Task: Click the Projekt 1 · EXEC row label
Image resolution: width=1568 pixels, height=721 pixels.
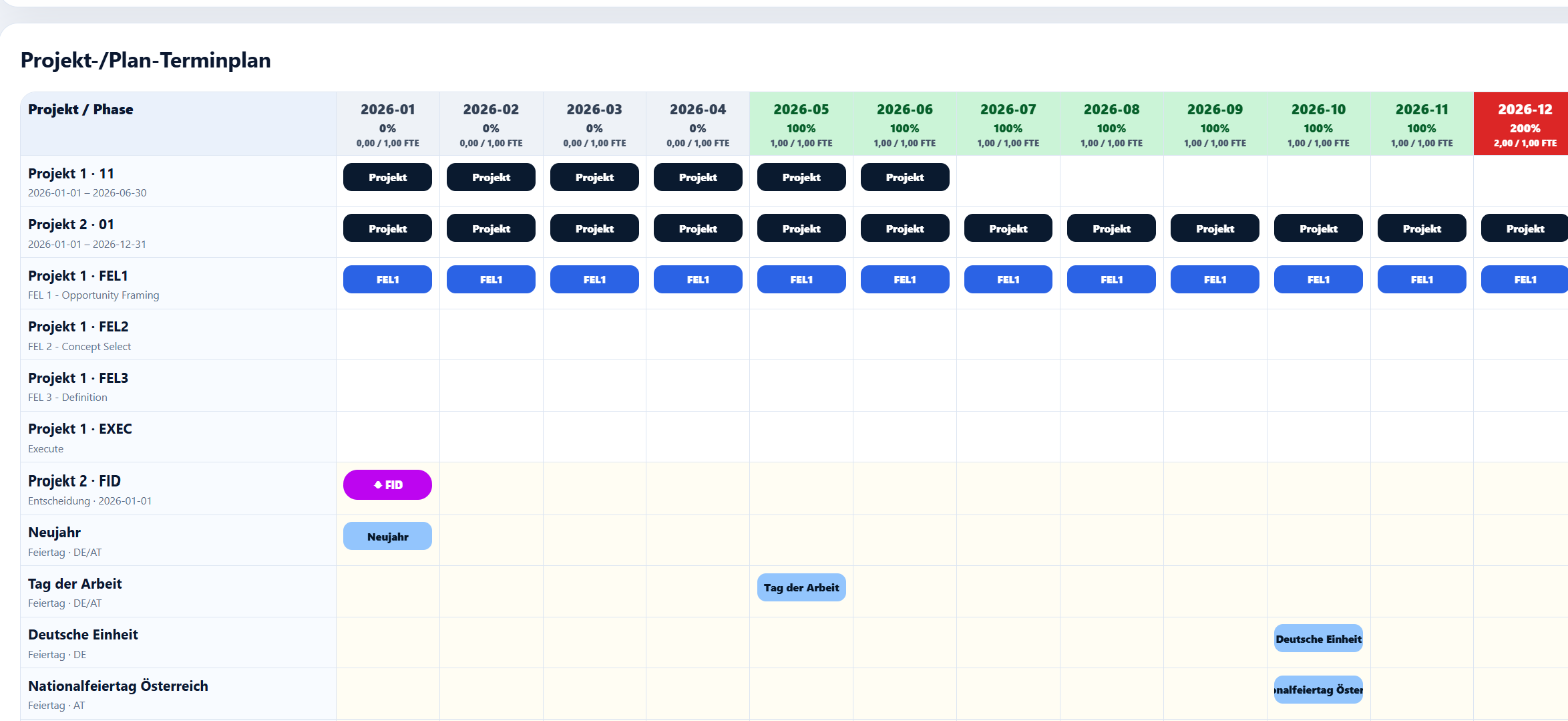Action: point(80,429)
